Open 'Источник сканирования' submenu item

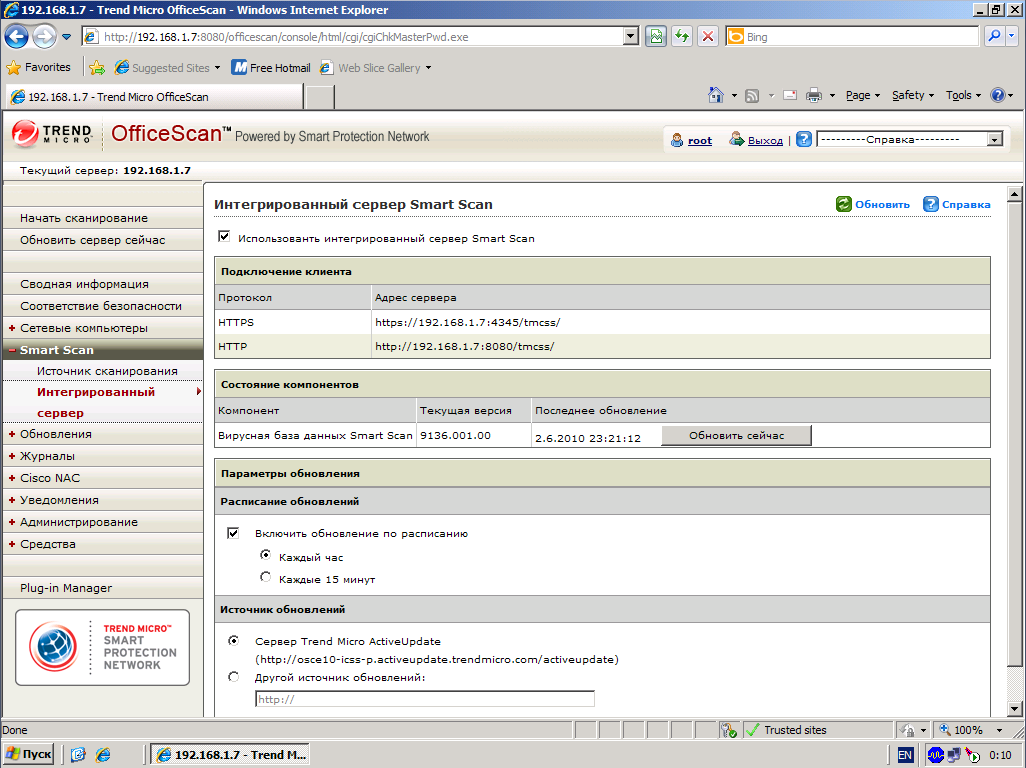click(x=107, y=371)
